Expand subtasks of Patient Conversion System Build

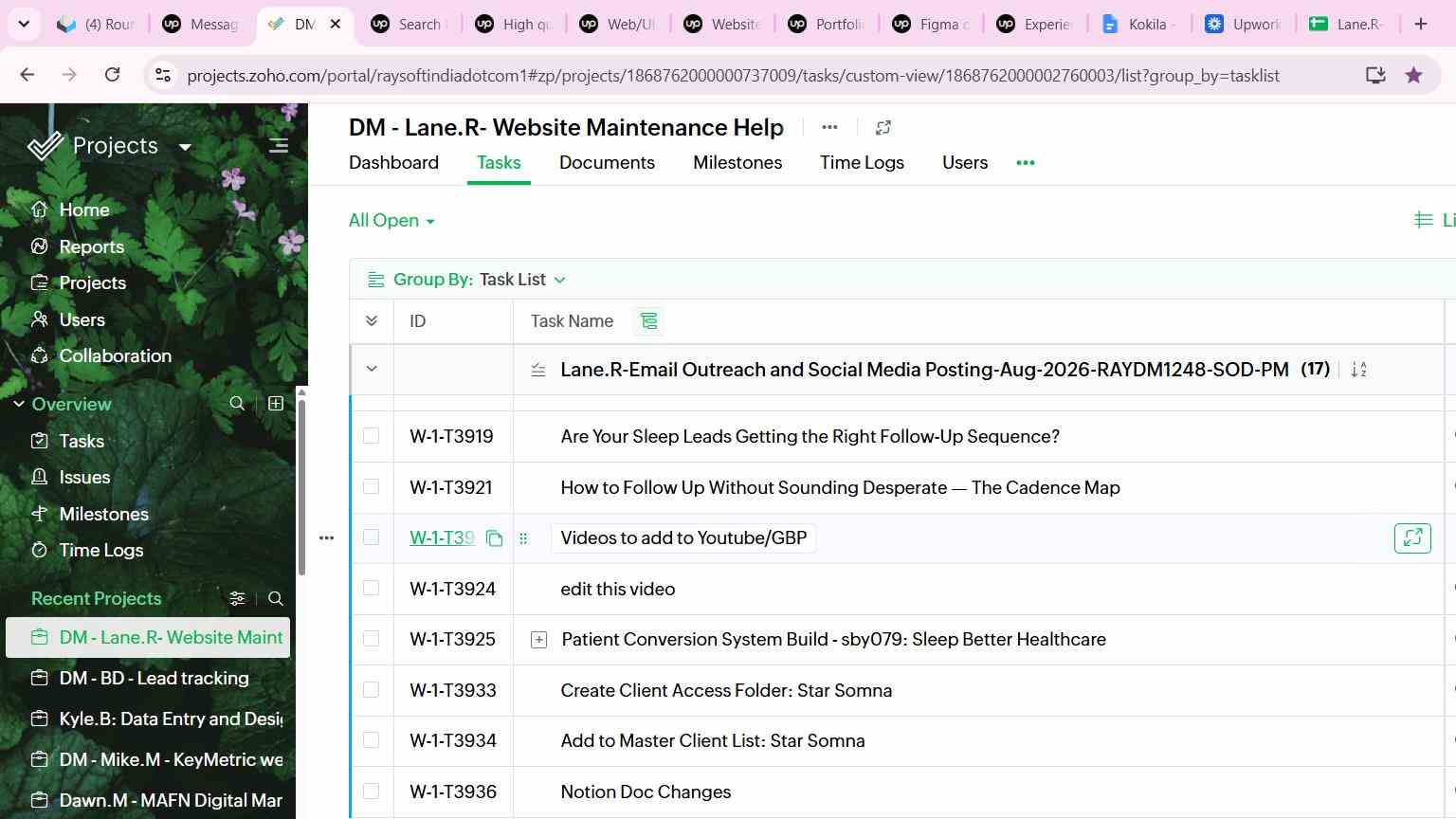[x=538, y=640]
